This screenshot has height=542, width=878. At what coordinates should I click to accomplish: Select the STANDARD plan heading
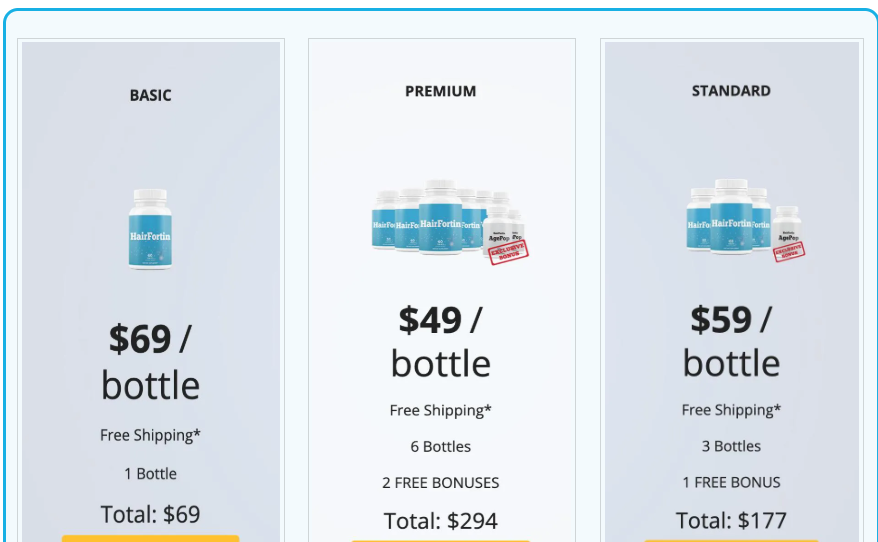click(731, 91)
